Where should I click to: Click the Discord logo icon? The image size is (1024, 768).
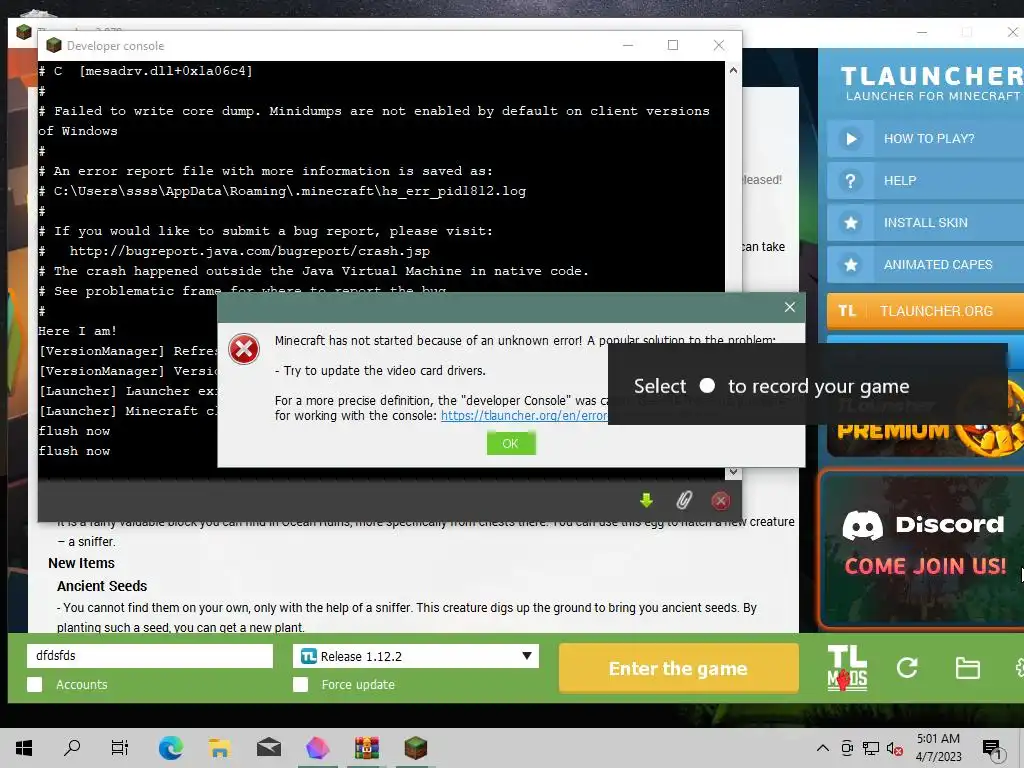[x=863, y=525]
